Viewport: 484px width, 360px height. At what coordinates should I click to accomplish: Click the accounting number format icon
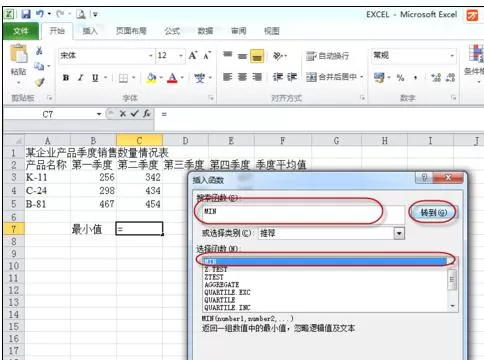point(379,78)
